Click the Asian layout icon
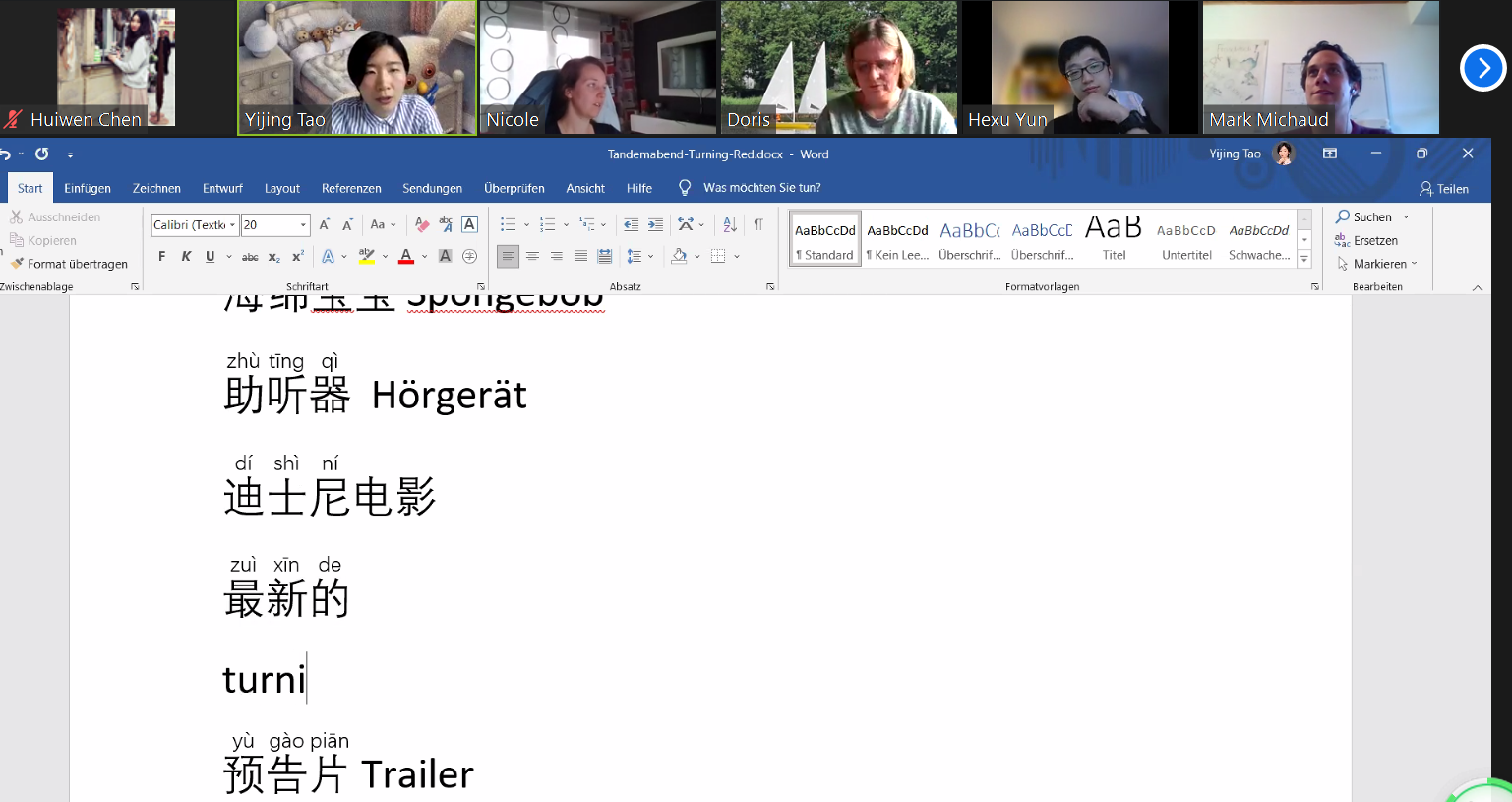1512x802 pixels. [686, 225]
